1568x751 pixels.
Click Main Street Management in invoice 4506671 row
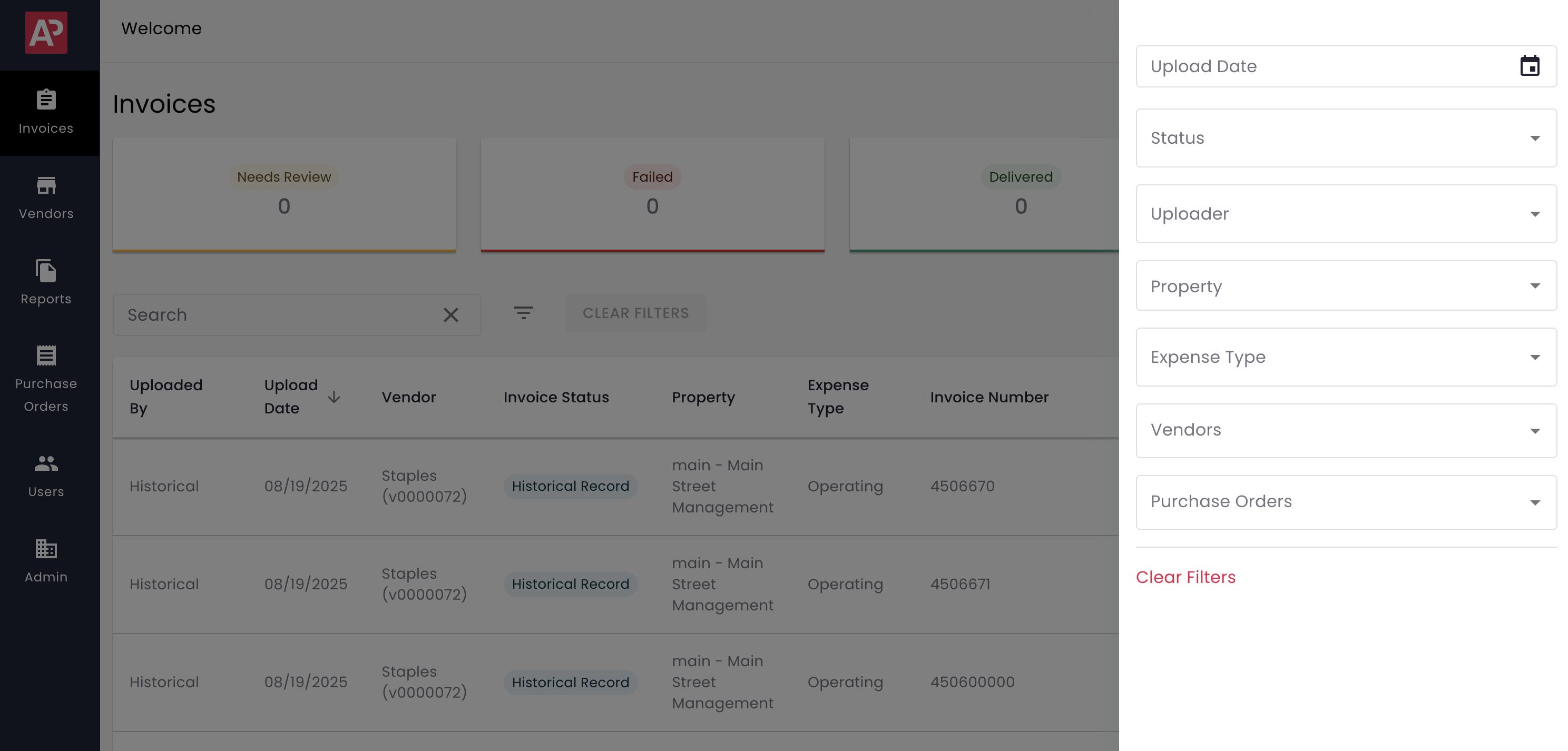pos(722,584)
